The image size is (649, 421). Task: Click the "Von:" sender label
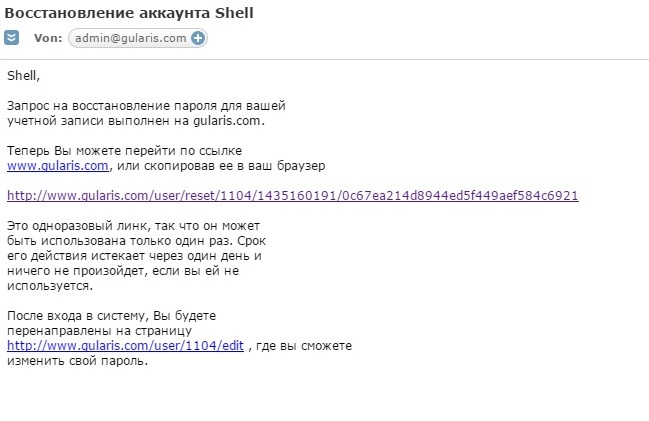coord(48,38)
